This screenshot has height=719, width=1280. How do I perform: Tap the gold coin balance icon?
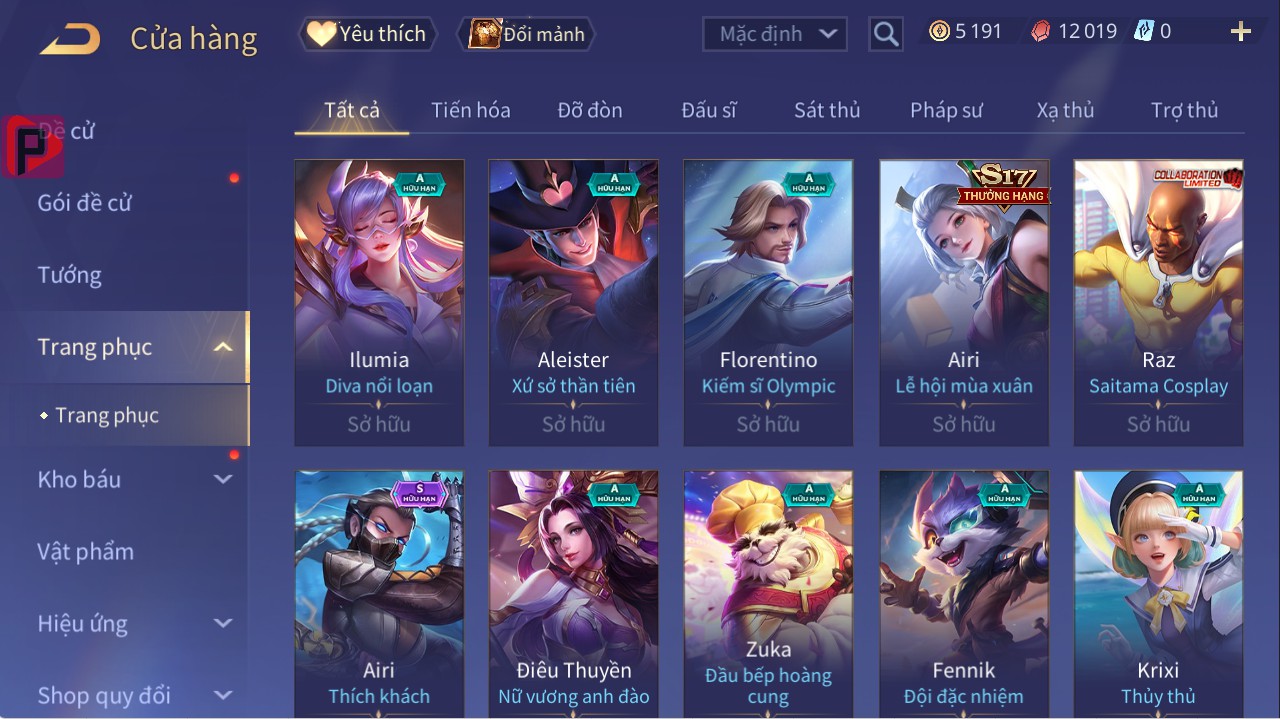click(x=939, y=32)
